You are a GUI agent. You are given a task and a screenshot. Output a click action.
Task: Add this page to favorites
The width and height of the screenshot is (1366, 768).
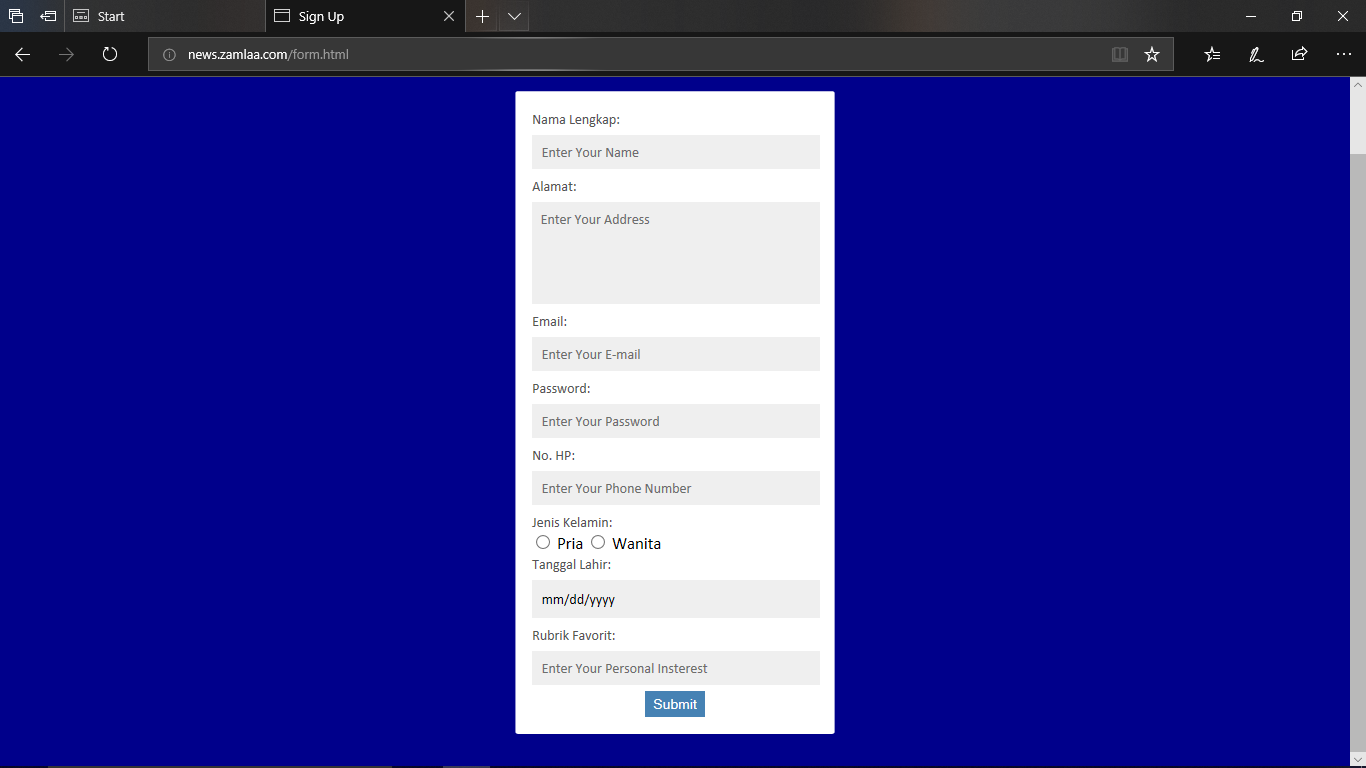(1152, 54)
